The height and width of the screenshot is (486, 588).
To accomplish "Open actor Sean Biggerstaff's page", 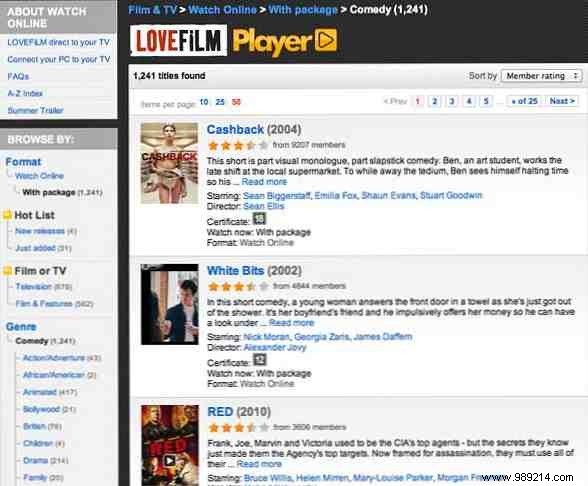I will click(x=277, y=196).
